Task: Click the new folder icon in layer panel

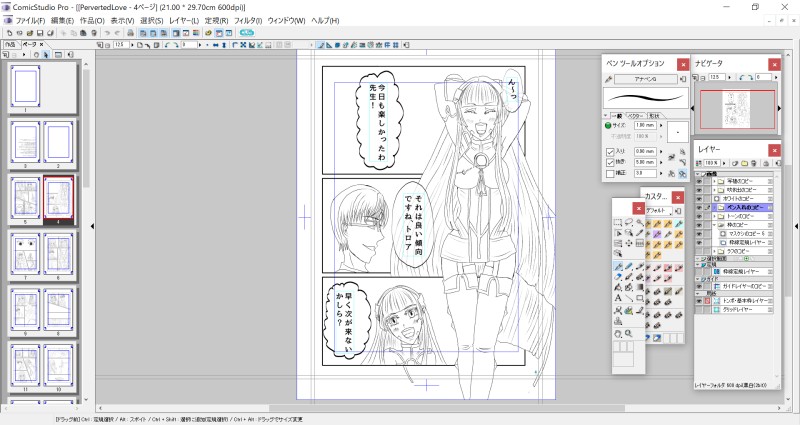Action: point(744,163)
